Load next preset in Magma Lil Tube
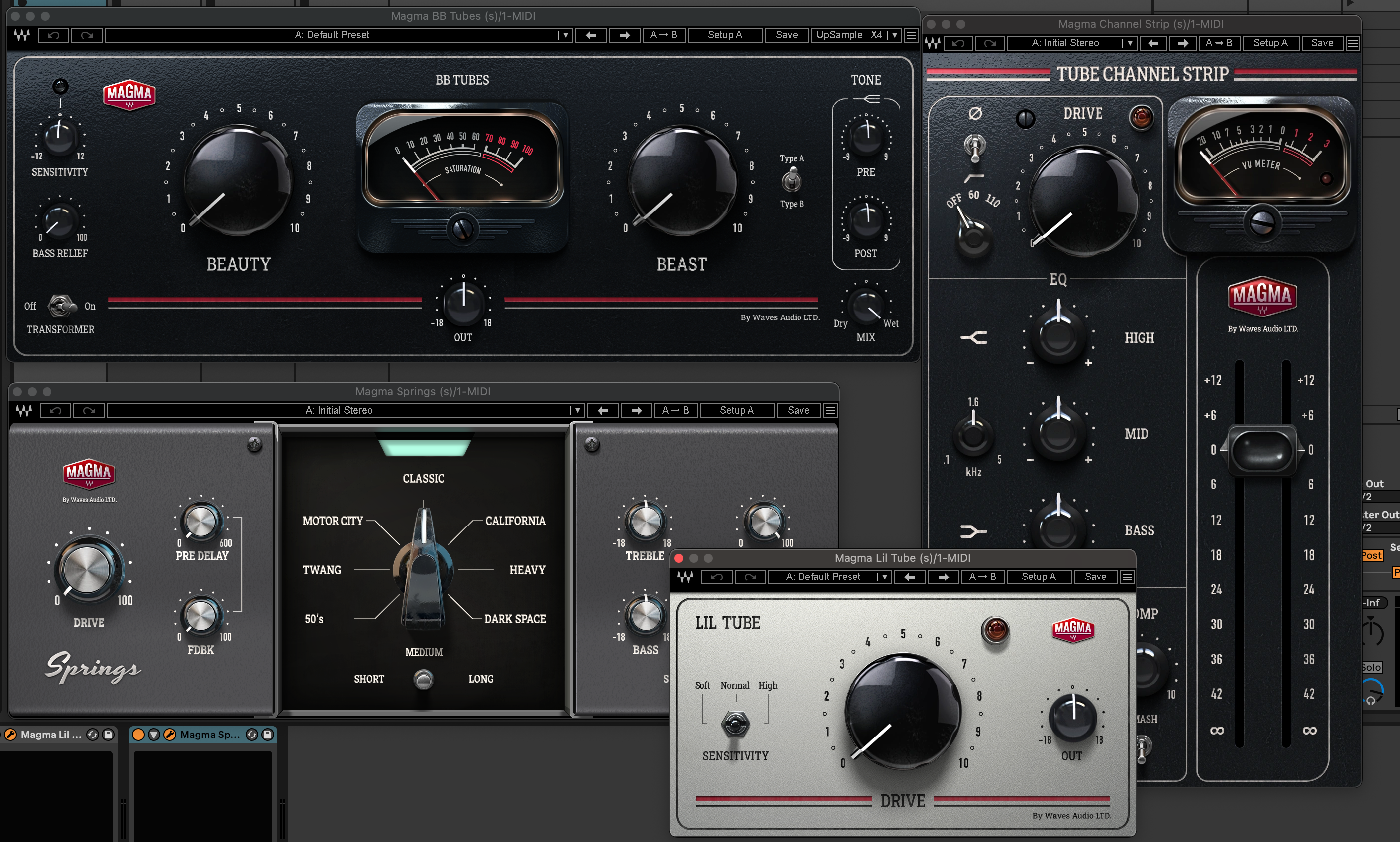The width and height of the screenshot is (1400, 842). (x=943, y=577)
